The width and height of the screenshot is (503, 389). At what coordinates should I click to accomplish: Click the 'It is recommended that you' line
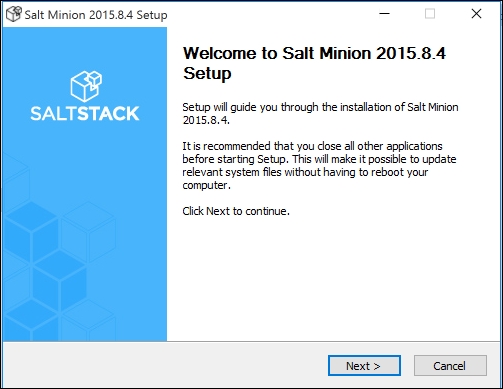(312, 146)
